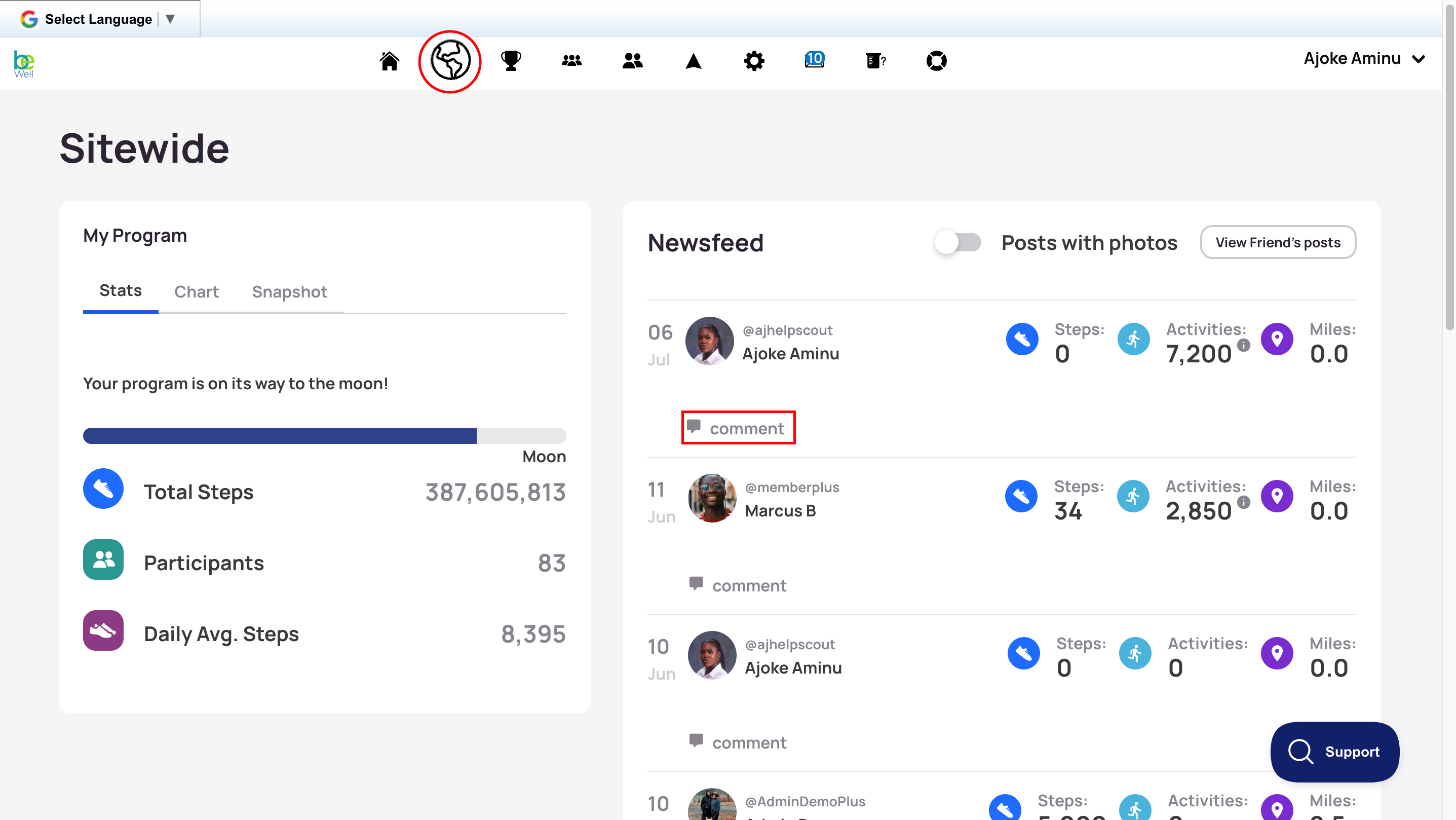Click the Steps shoe icon in the 10 Jun Ajoke post
Image resolution: width=1456 pixels, height=820 pixels.
[1024, 654]
